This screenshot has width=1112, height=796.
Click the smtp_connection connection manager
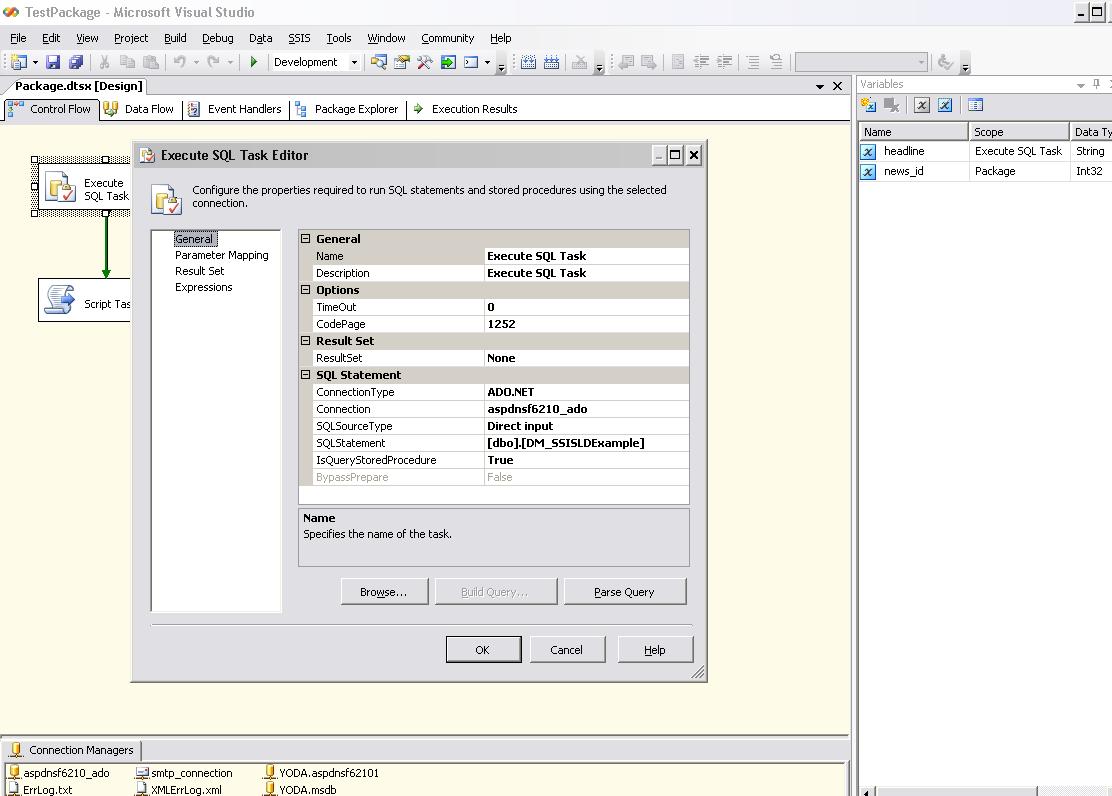[192, 773]
